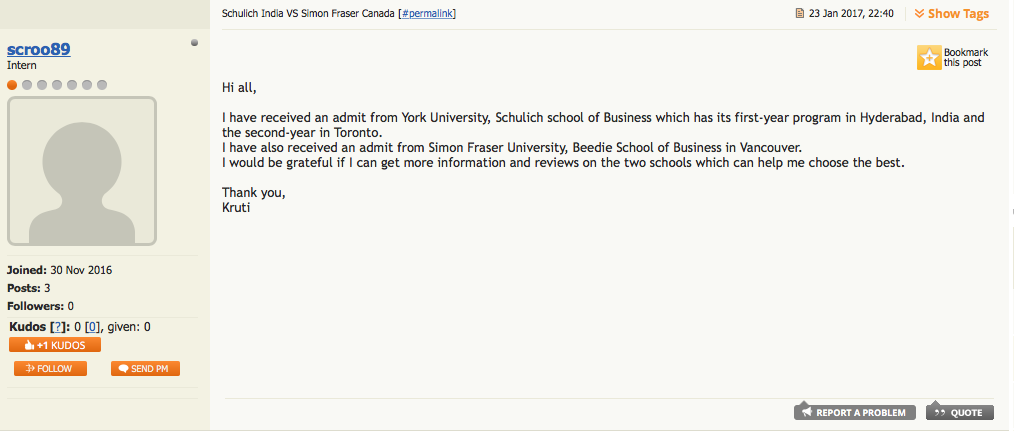Click the quotation mark icon on Quote
This screenshot has width=1014, height=431.
[938, 412]
